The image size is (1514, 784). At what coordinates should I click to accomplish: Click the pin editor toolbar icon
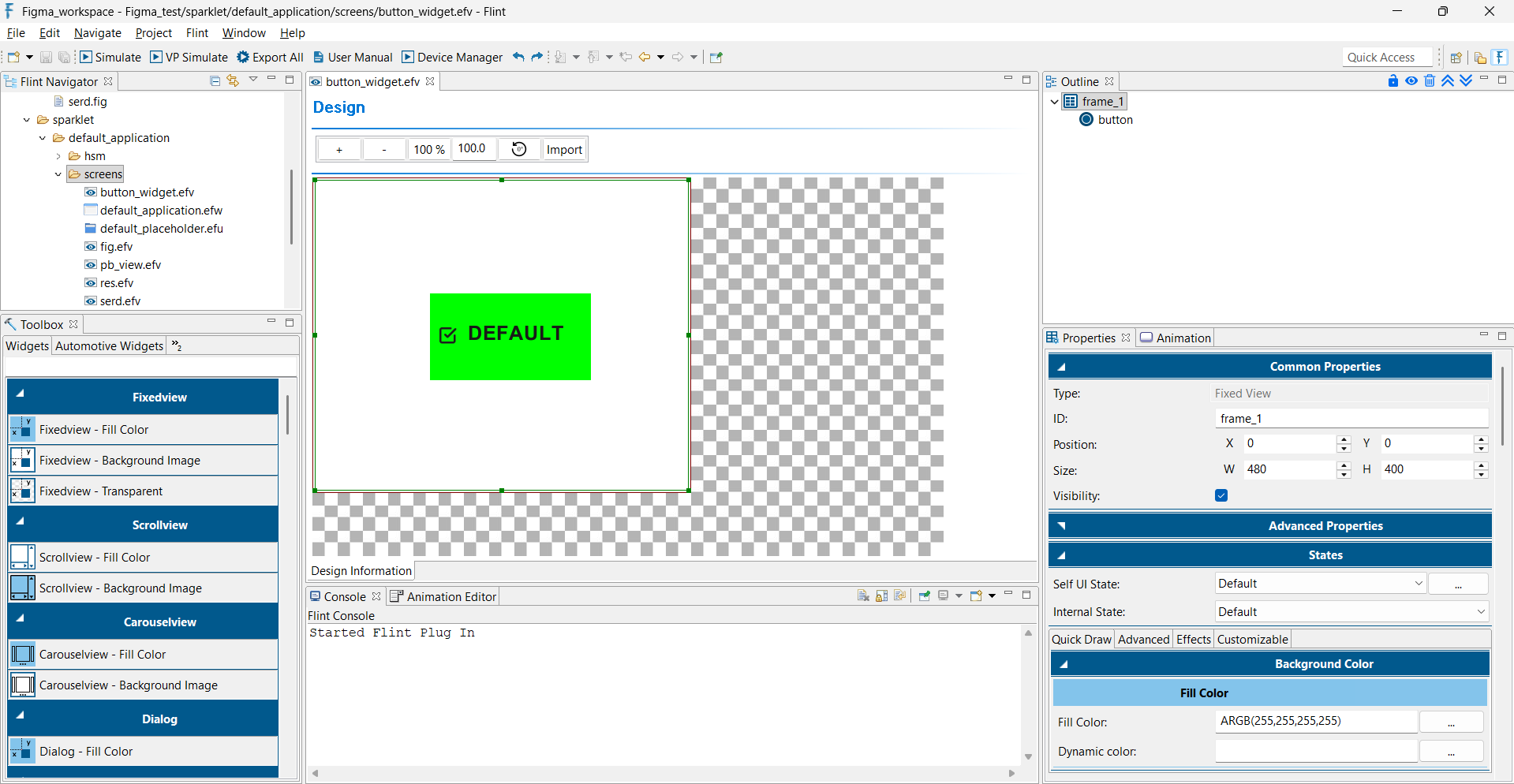tap(716, 57)
